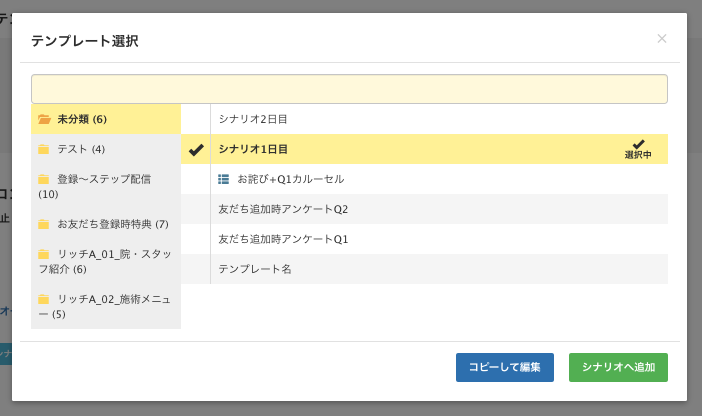Select template 友だち追加時アンケートQ1

click(x=283, y=239)
